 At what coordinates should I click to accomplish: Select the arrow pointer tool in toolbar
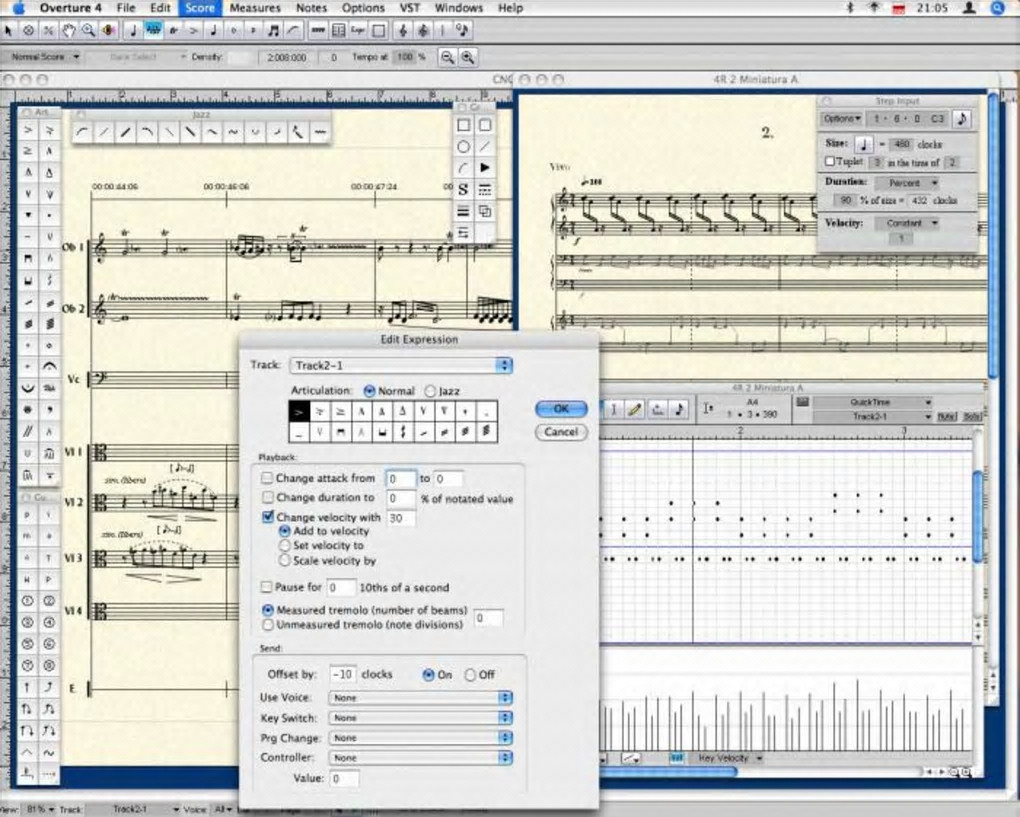9,30
